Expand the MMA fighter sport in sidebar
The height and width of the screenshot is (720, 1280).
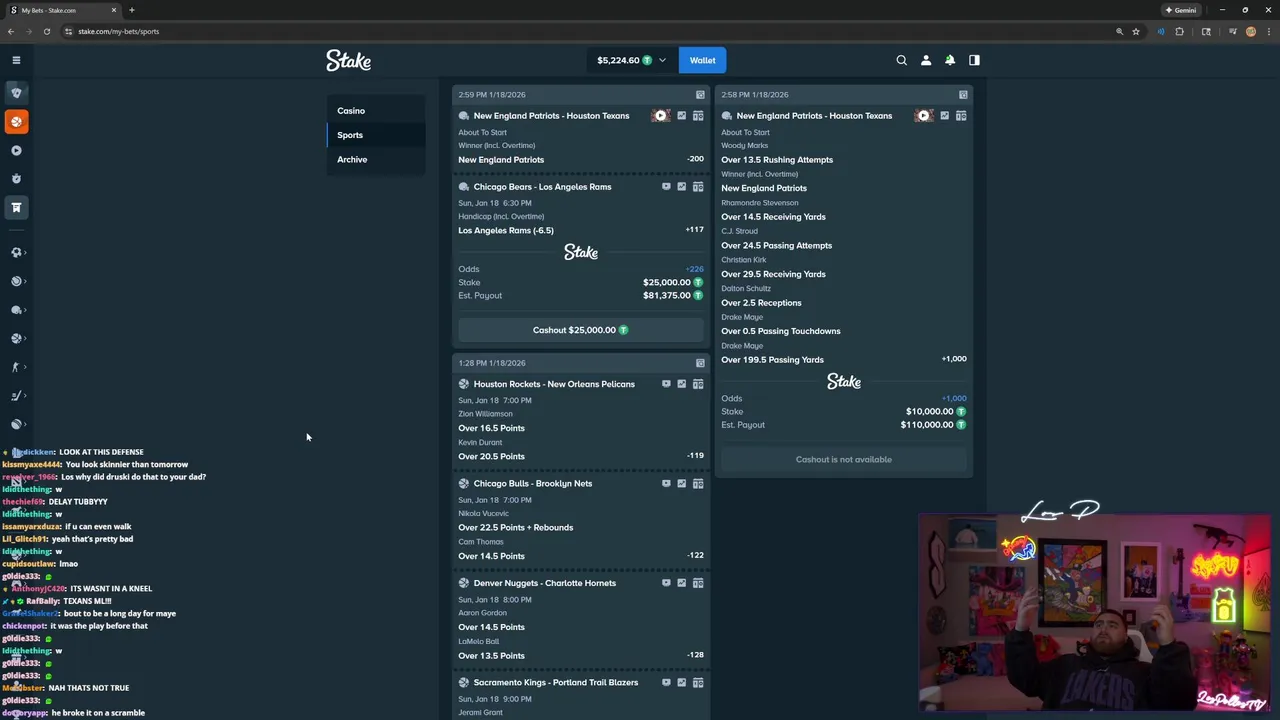tap(17, 367)
